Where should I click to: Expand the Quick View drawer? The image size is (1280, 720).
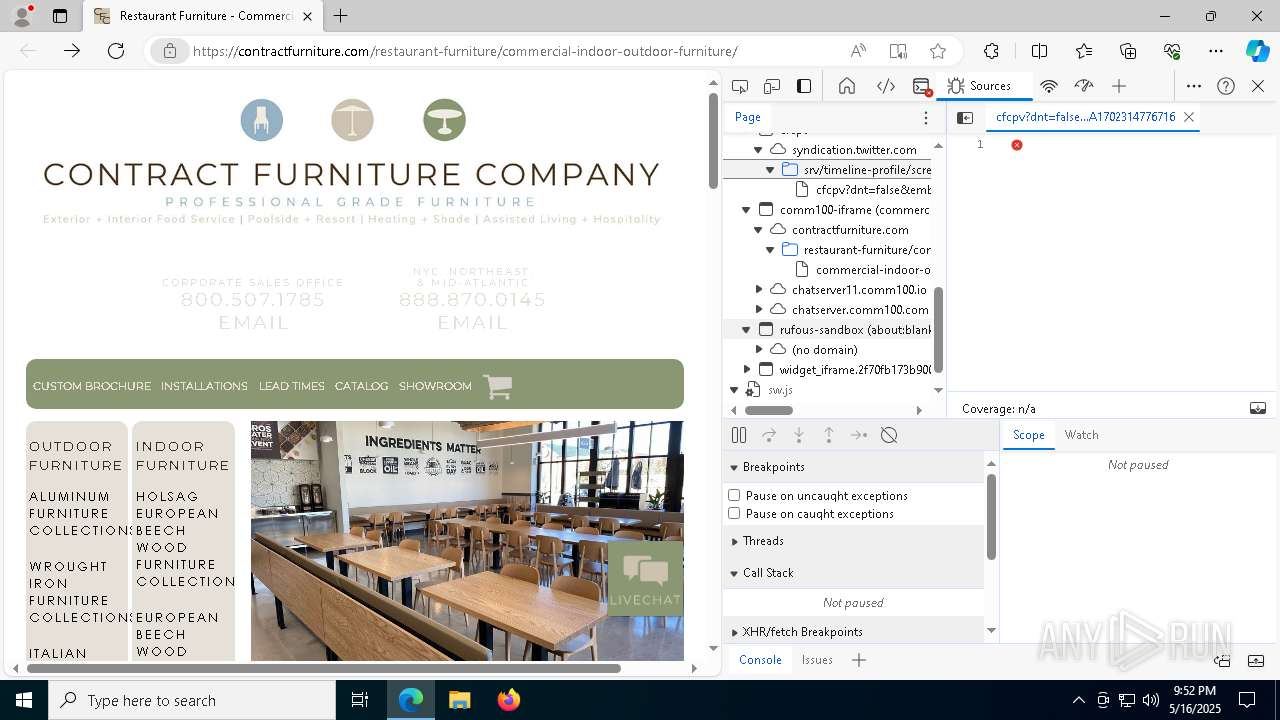[x=1256, y=661]
